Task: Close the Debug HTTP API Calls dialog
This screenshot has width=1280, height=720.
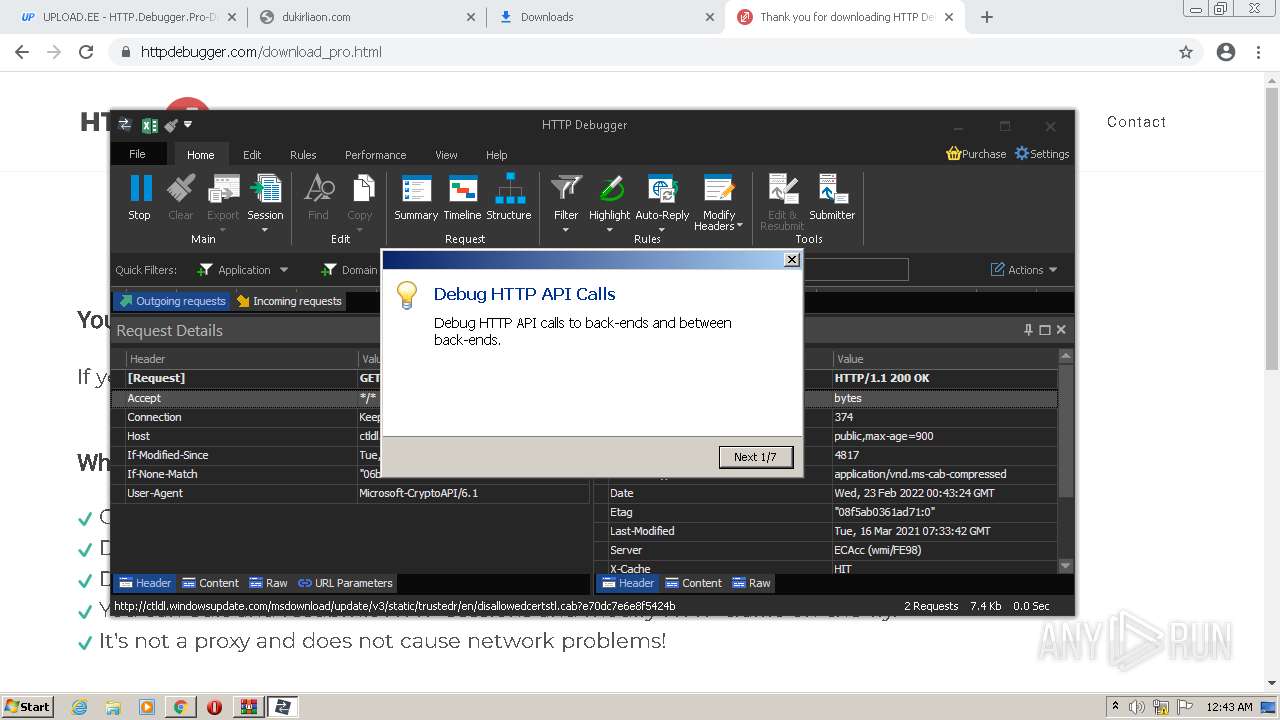Action: click(x=791, y=260)
